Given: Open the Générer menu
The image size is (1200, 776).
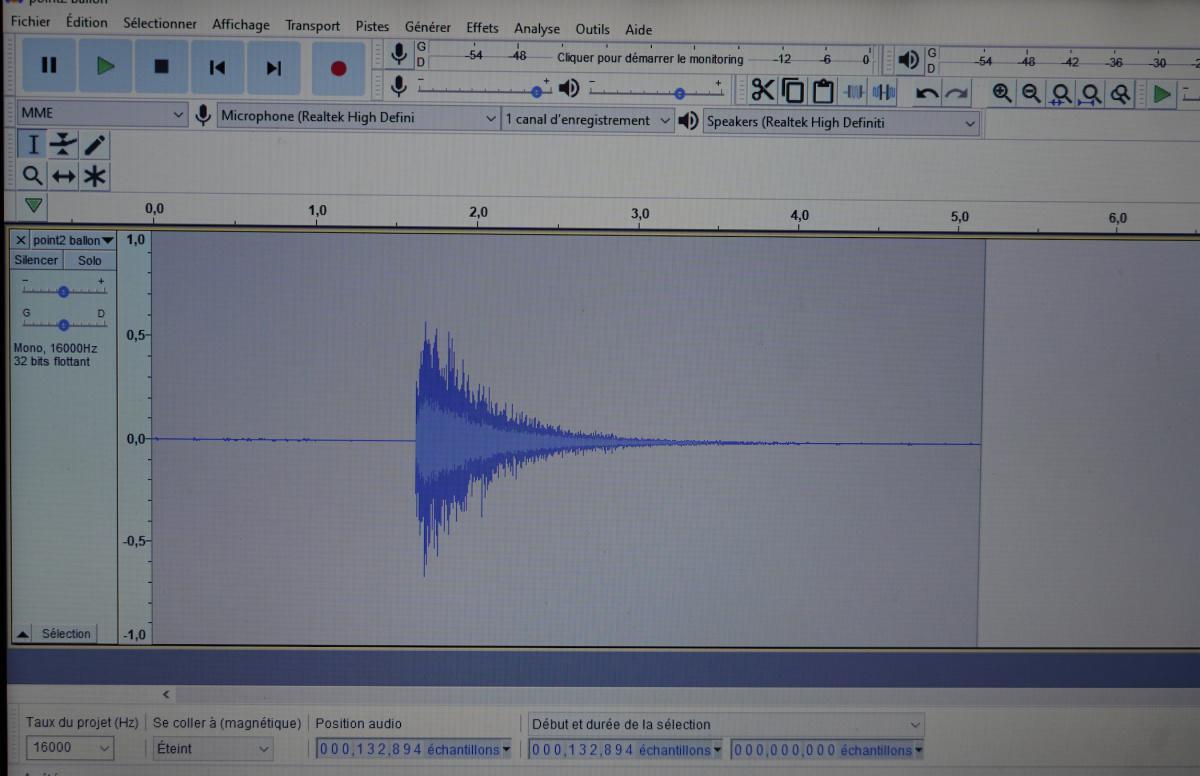Looking at the screenshot, I should click(428, 28).
